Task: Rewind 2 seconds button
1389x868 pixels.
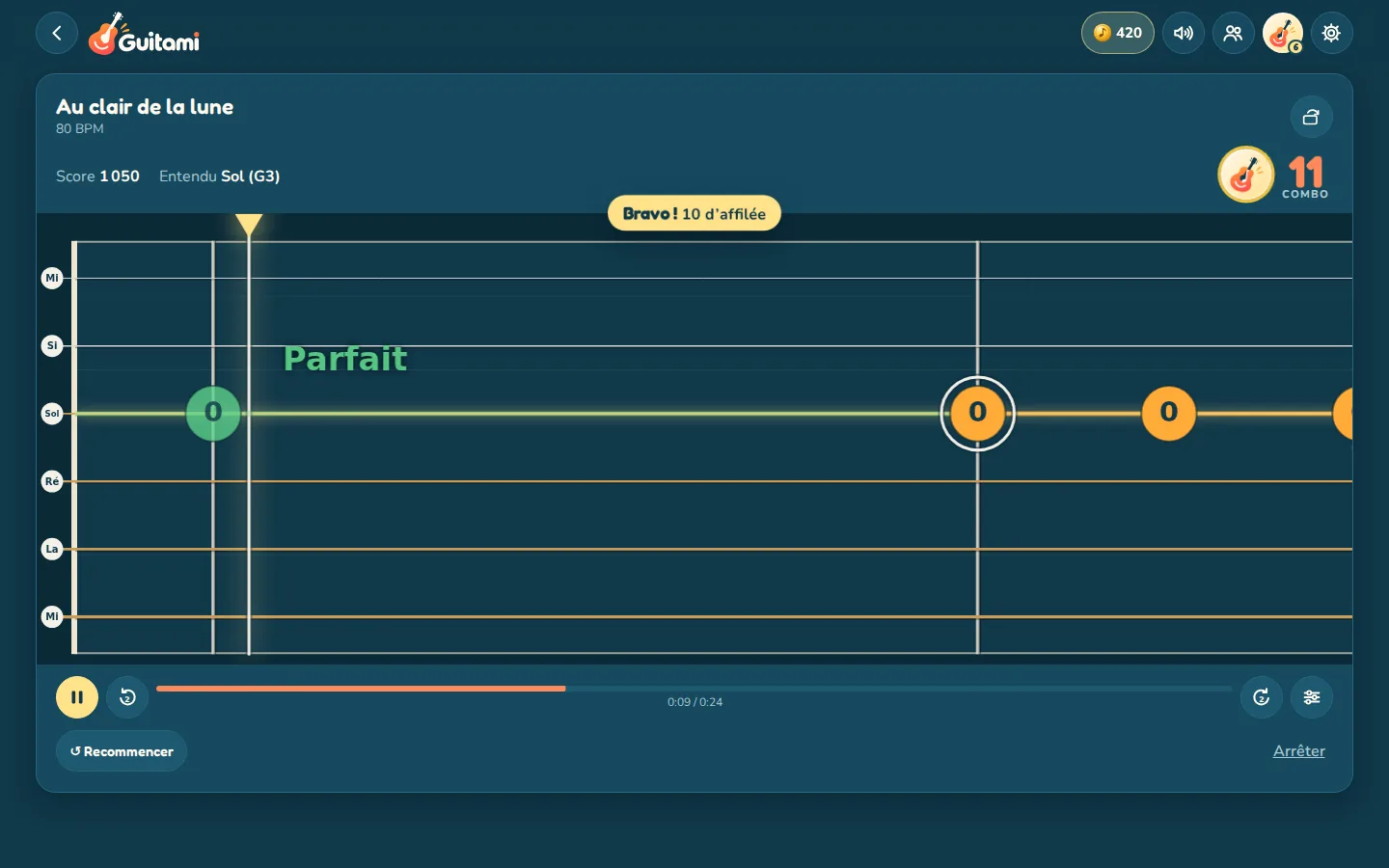Action: pyautogui.click(x=127, y=697)
